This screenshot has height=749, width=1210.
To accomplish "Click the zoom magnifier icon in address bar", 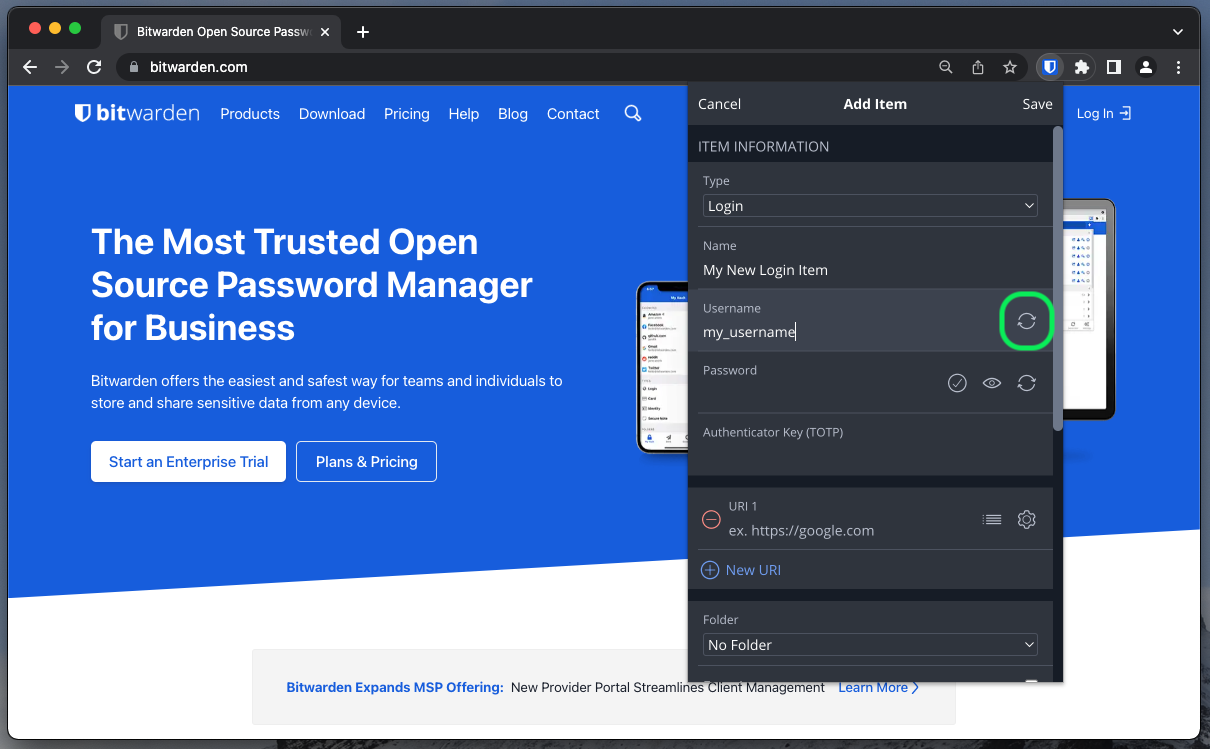I will pos(946,67).
